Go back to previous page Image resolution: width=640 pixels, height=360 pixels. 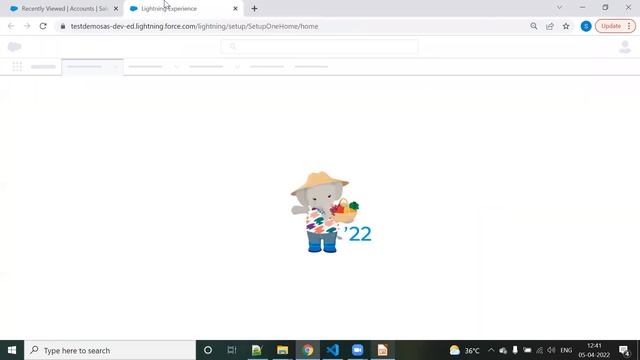[x=11, y=26]
